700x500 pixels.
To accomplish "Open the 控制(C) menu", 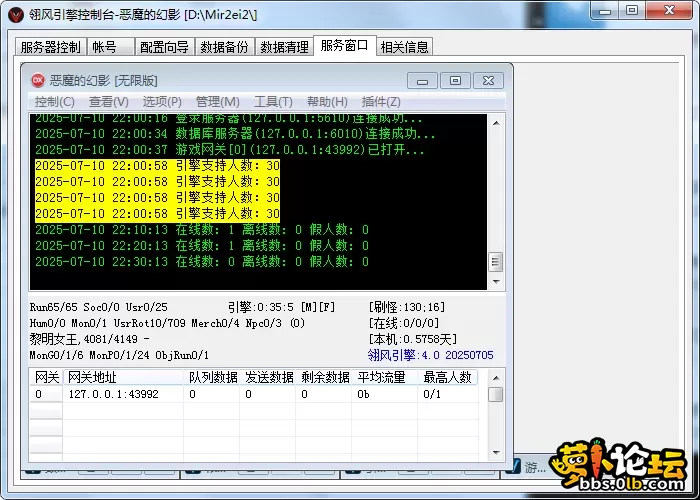I will click(x=54, y=102).
